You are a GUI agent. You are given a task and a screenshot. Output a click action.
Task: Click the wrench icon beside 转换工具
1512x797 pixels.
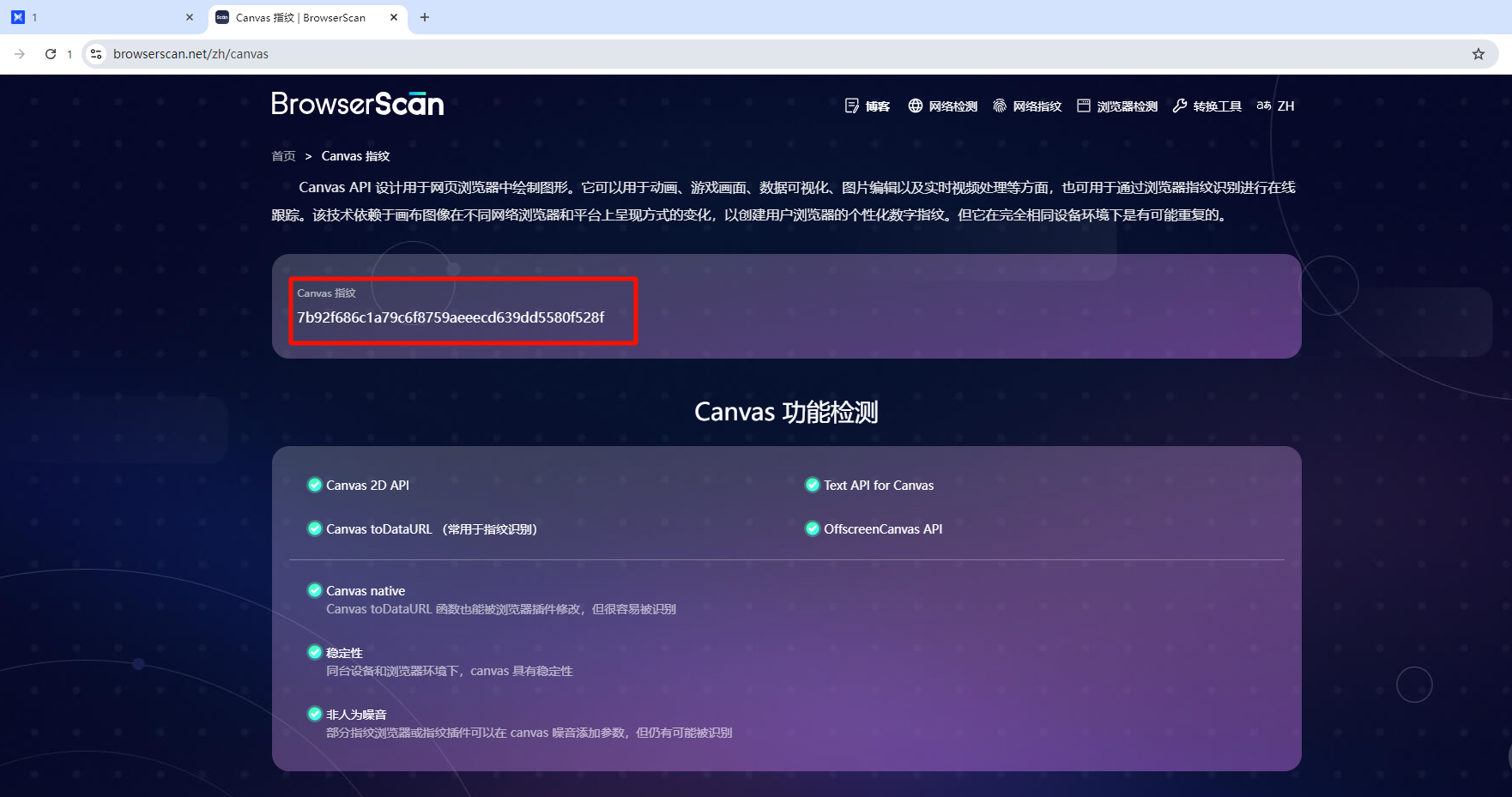1180,106
